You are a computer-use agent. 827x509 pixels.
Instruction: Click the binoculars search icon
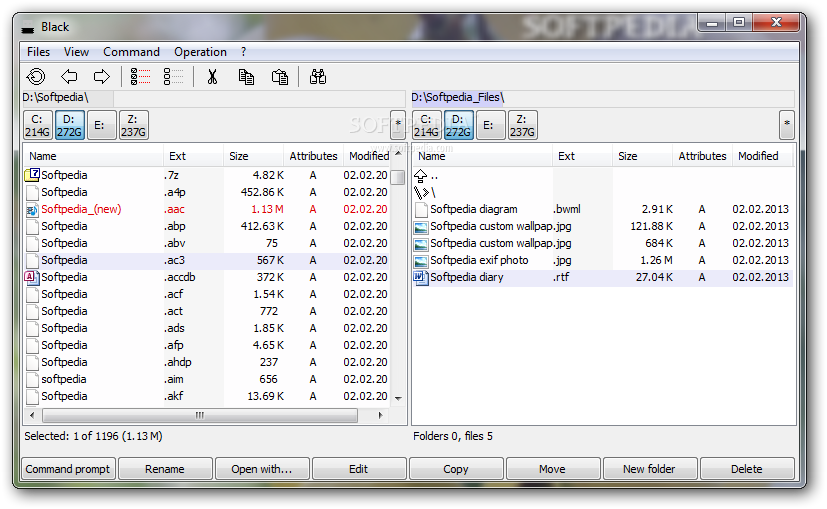(318, 76)
